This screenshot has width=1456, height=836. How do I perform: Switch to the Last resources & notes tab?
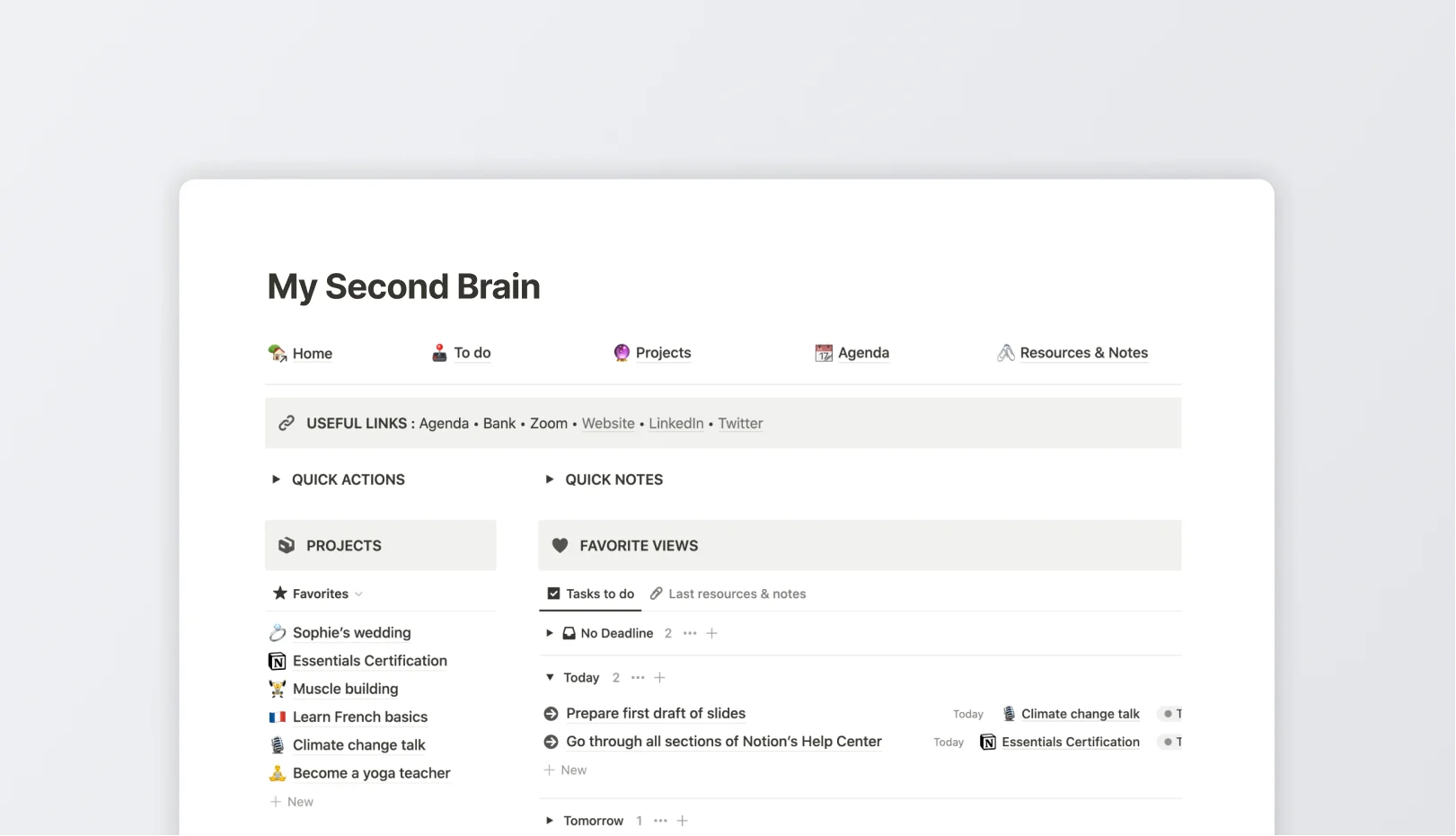click(737, 594)
